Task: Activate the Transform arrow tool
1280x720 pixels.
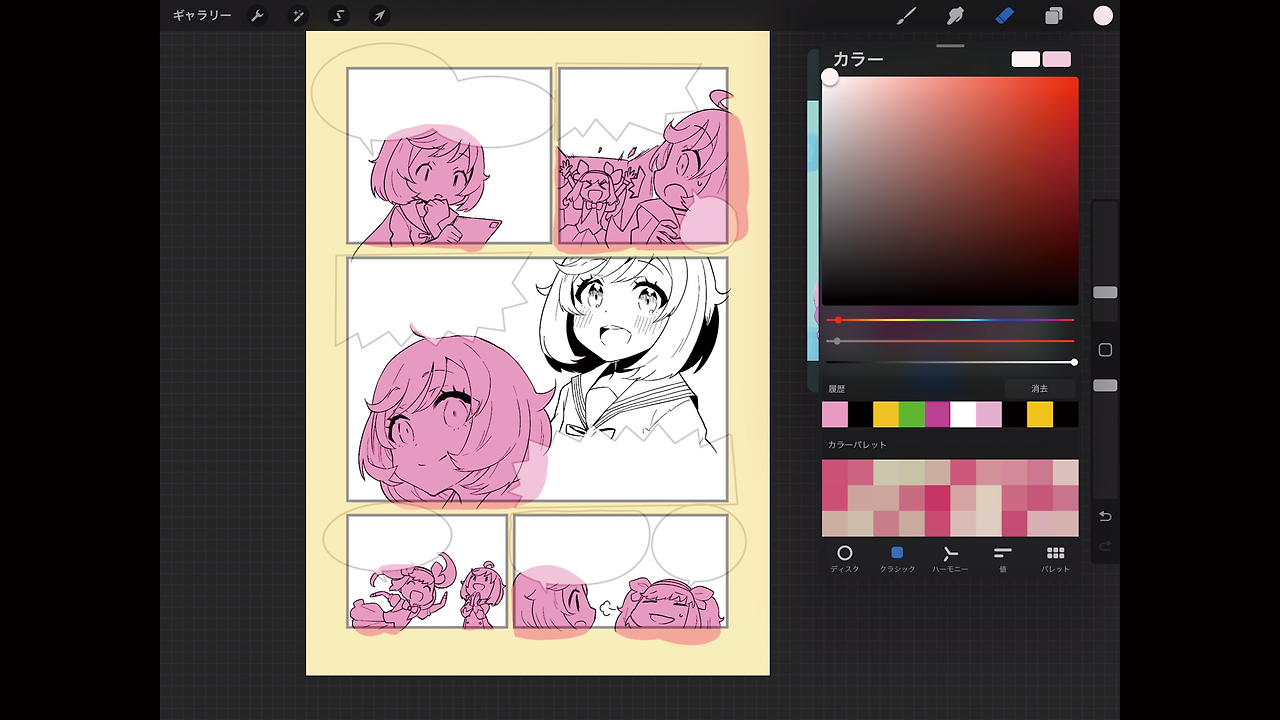Action: pos(379,16)
